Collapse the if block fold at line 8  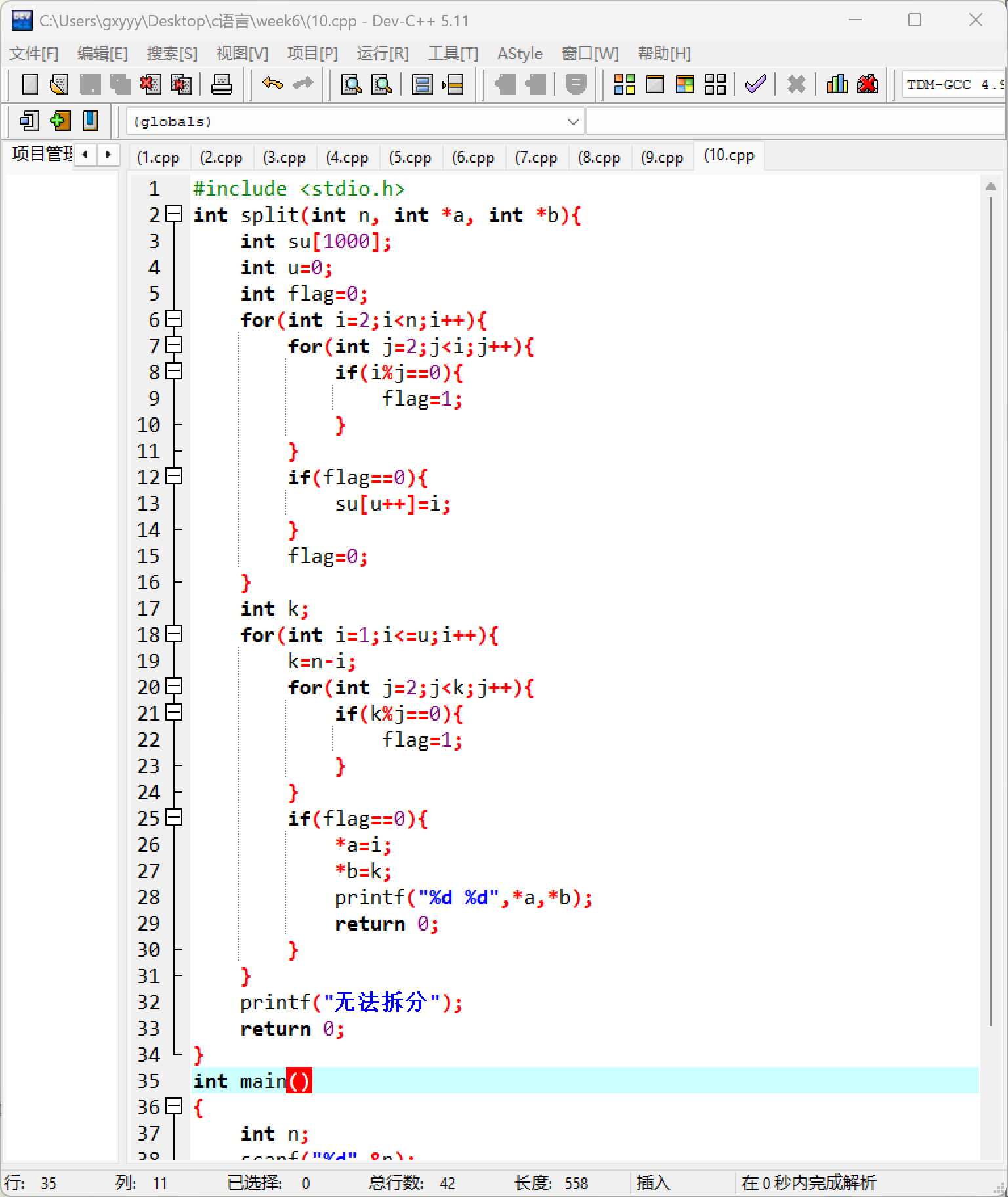coord(174,371)
